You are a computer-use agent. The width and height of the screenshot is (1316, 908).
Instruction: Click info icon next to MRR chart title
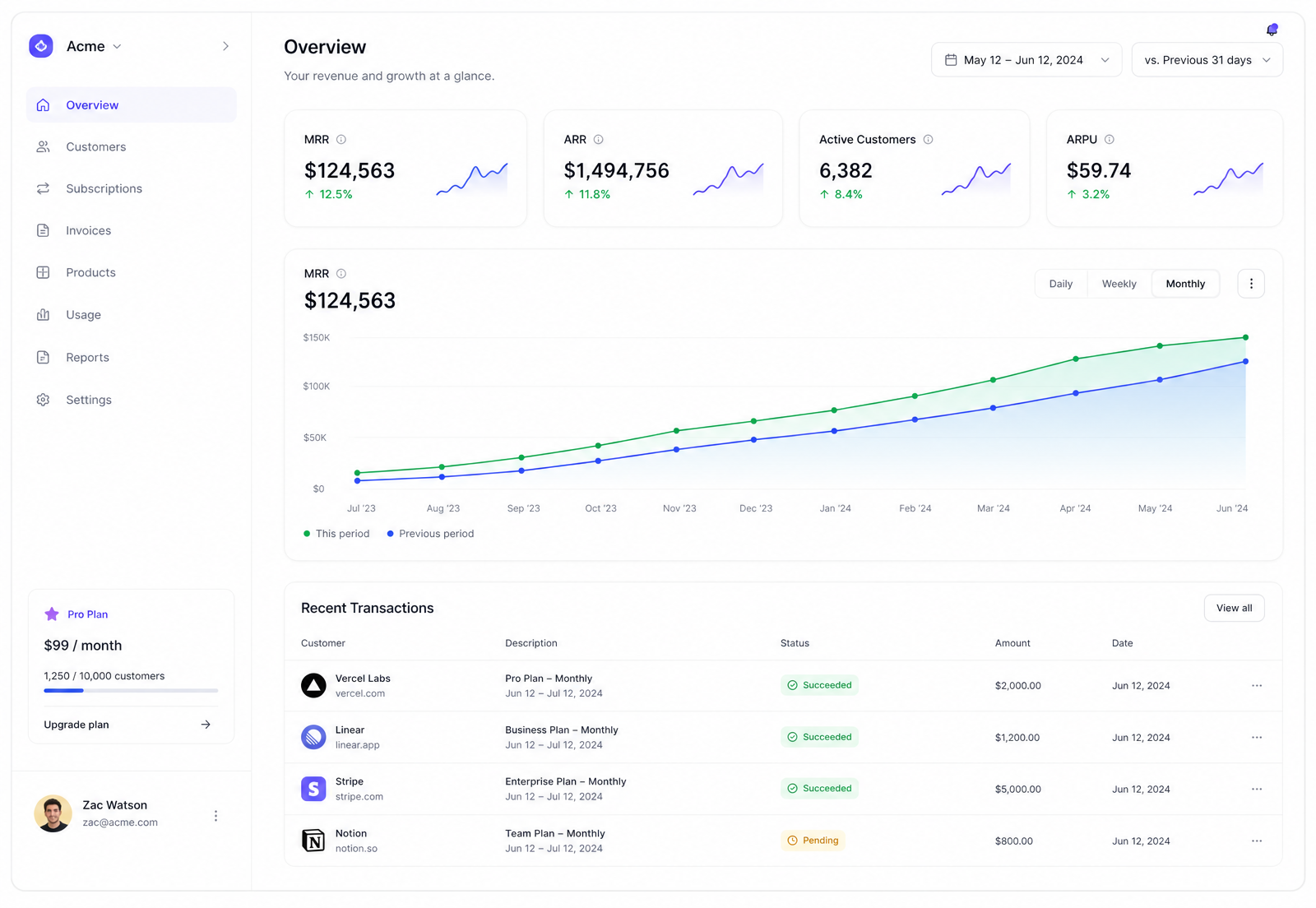click(341, 274)
